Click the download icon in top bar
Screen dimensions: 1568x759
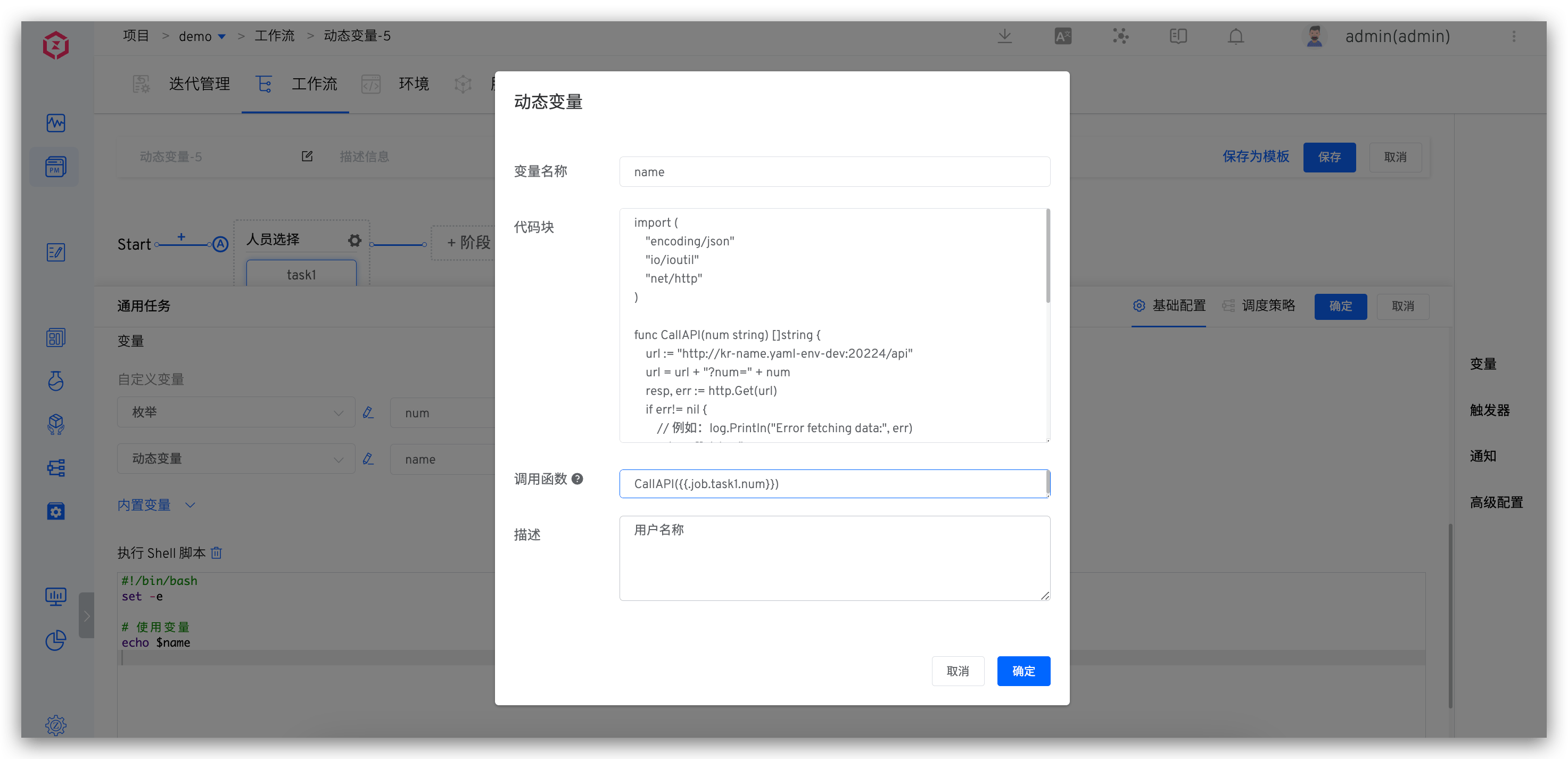[1004, 37]
